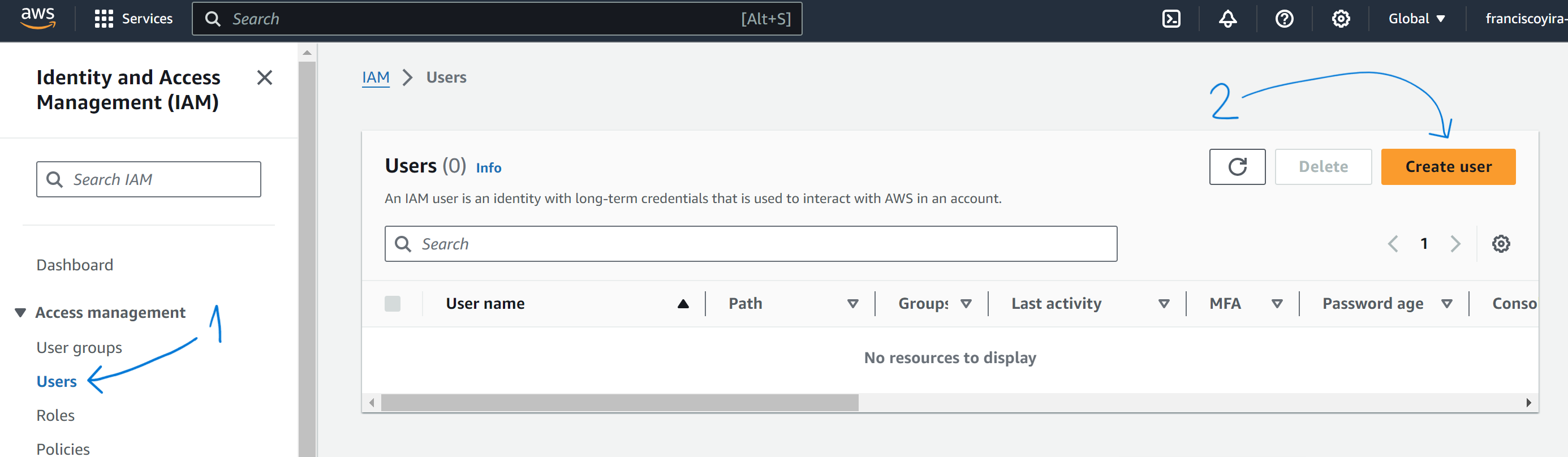Click the sidebar scroll up arrow
This screenshot has width=1568, height=457.
[x=307, y=53]
